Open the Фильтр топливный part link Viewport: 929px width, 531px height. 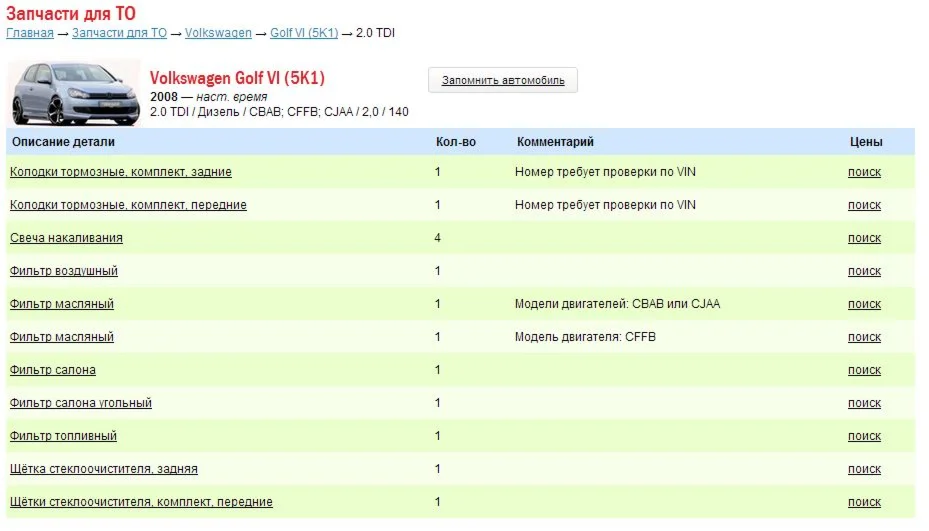(63, 436)
